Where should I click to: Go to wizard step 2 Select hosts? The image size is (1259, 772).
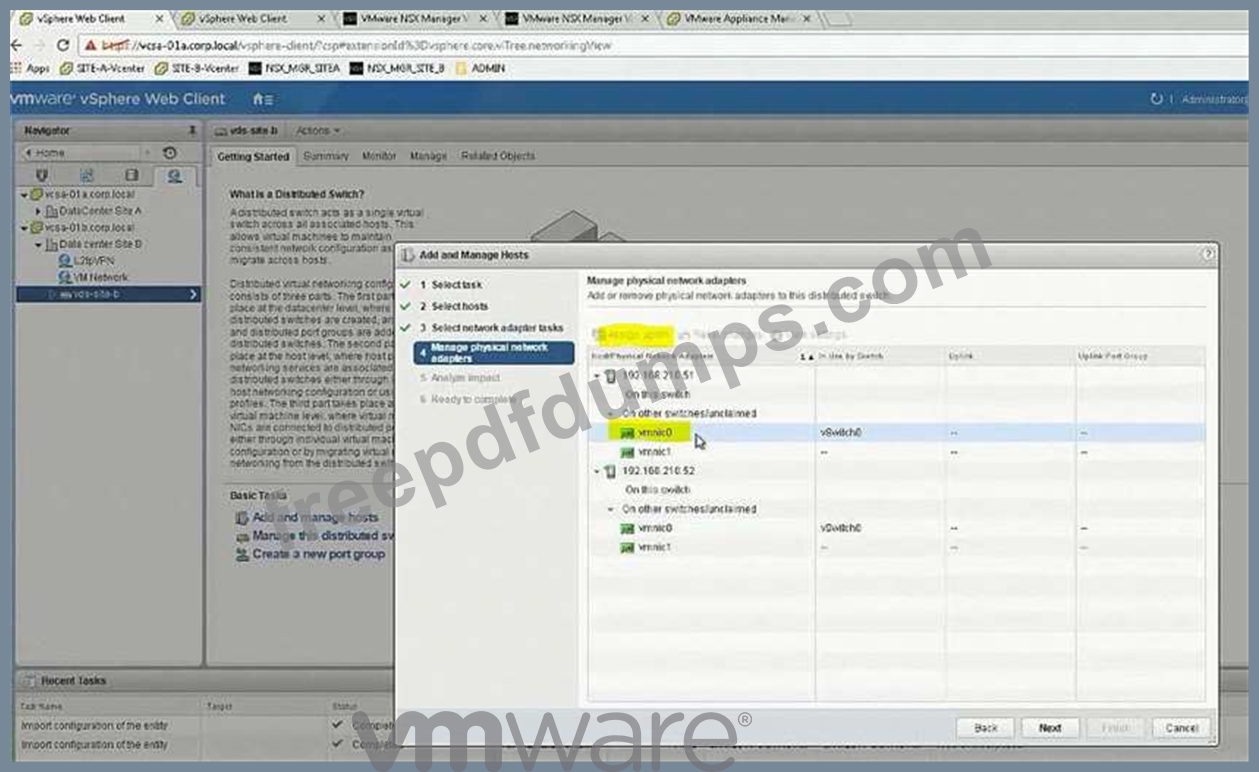pyautogui.click(x=454, y=306)
